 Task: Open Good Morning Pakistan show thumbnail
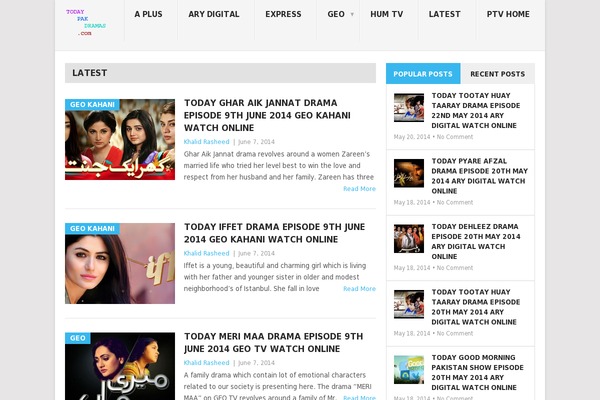click(x=409, y=370)
